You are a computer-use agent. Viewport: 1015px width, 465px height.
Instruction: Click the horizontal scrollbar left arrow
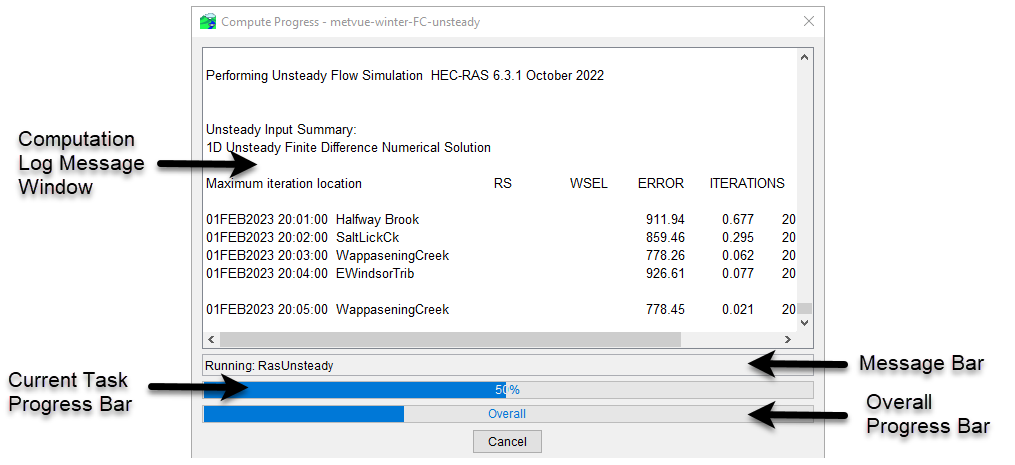coord(212,340)
